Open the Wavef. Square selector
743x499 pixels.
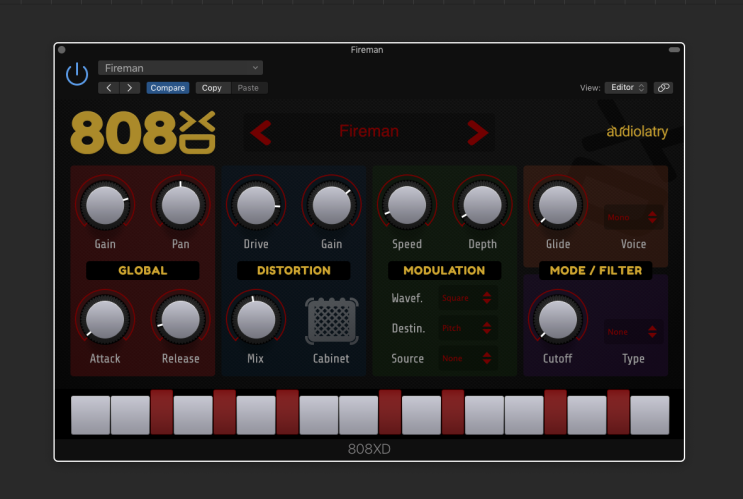click(468, 298)
